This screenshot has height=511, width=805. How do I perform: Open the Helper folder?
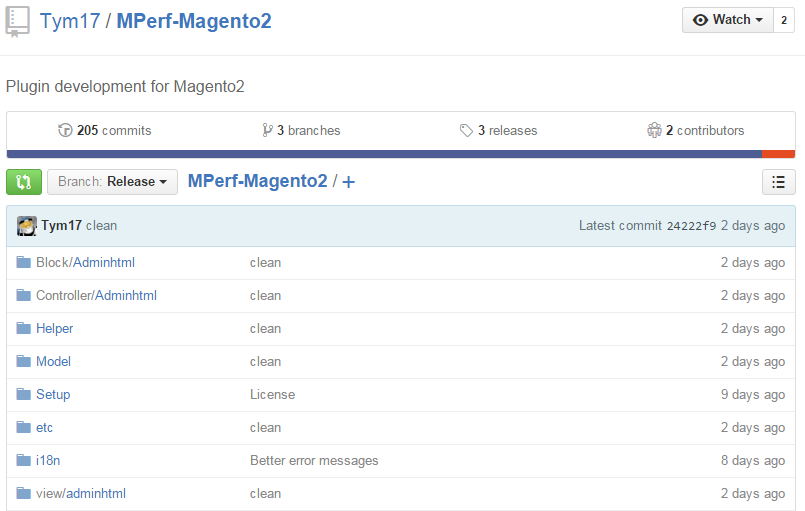[54, 328]
